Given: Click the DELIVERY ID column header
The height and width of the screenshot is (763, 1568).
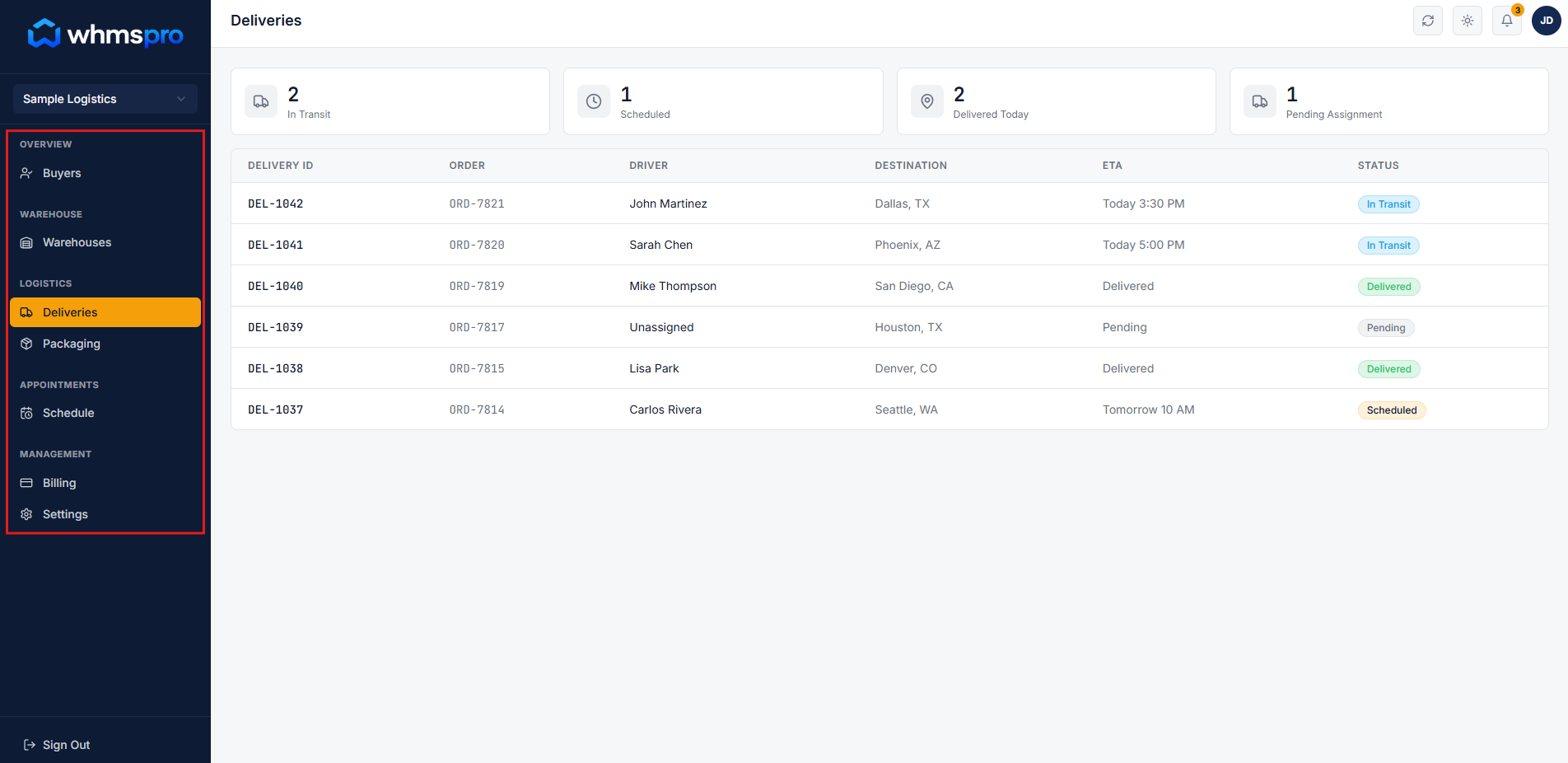Looking at the screenshot, I should pos(280,166).
